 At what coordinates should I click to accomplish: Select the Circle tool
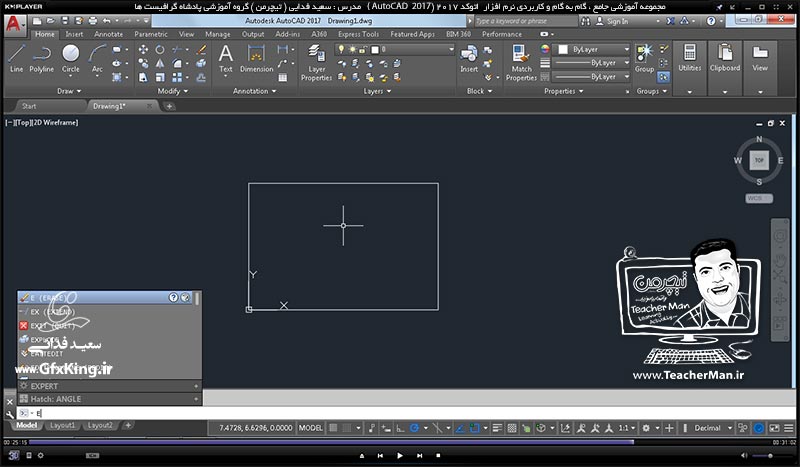click(x=70, y=59)
